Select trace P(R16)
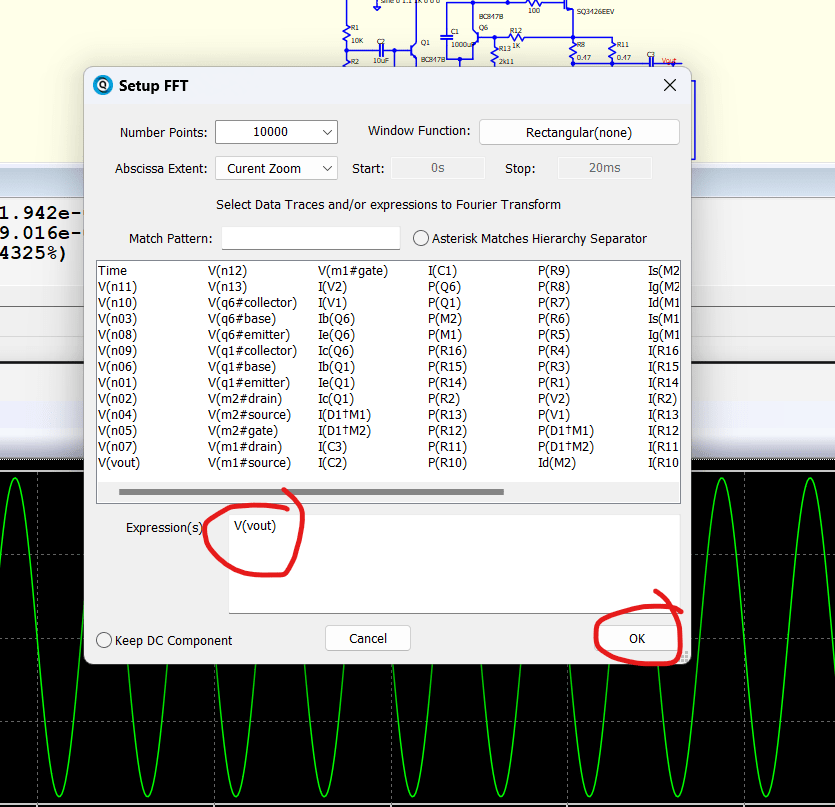Image resolution: width=835 pixels, height=807 pixels. [447, 350]
